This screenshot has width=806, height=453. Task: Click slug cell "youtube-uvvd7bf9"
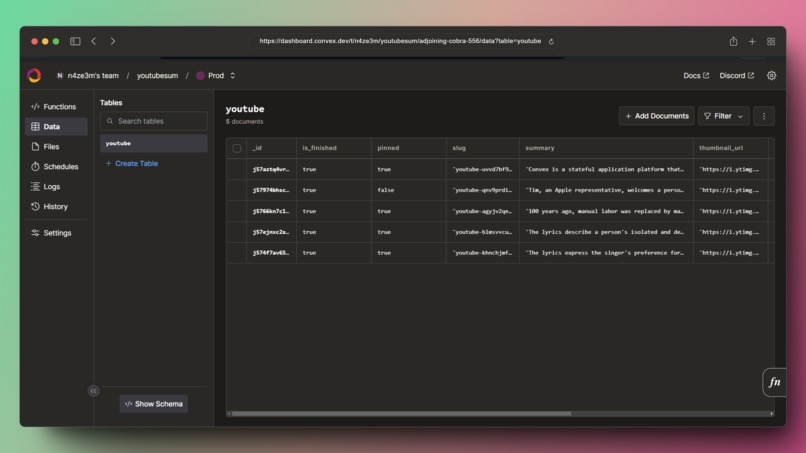[x=483, y=169]
